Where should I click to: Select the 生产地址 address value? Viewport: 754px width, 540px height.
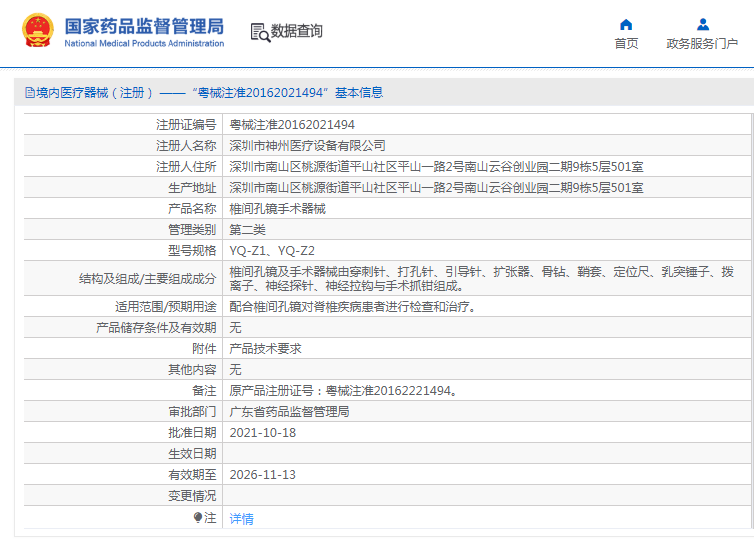point(436,188)
